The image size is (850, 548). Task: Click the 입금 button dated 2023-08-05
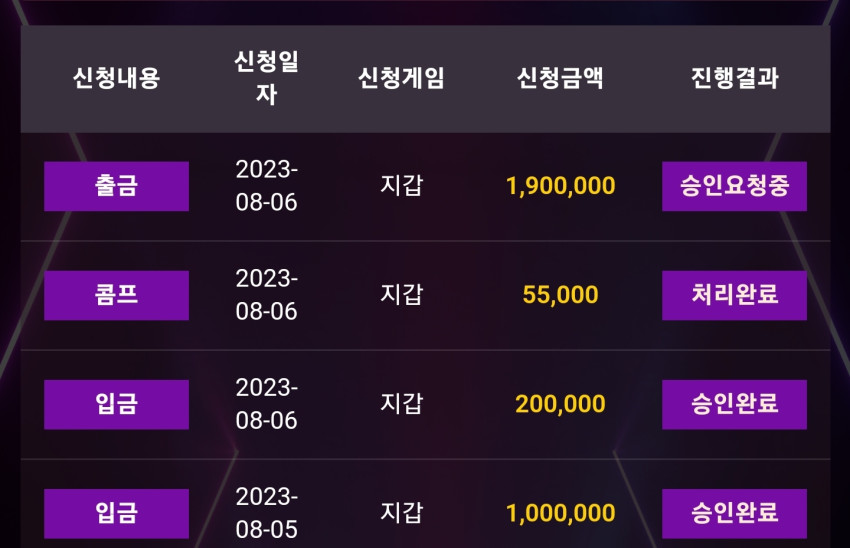pos(117,513)
